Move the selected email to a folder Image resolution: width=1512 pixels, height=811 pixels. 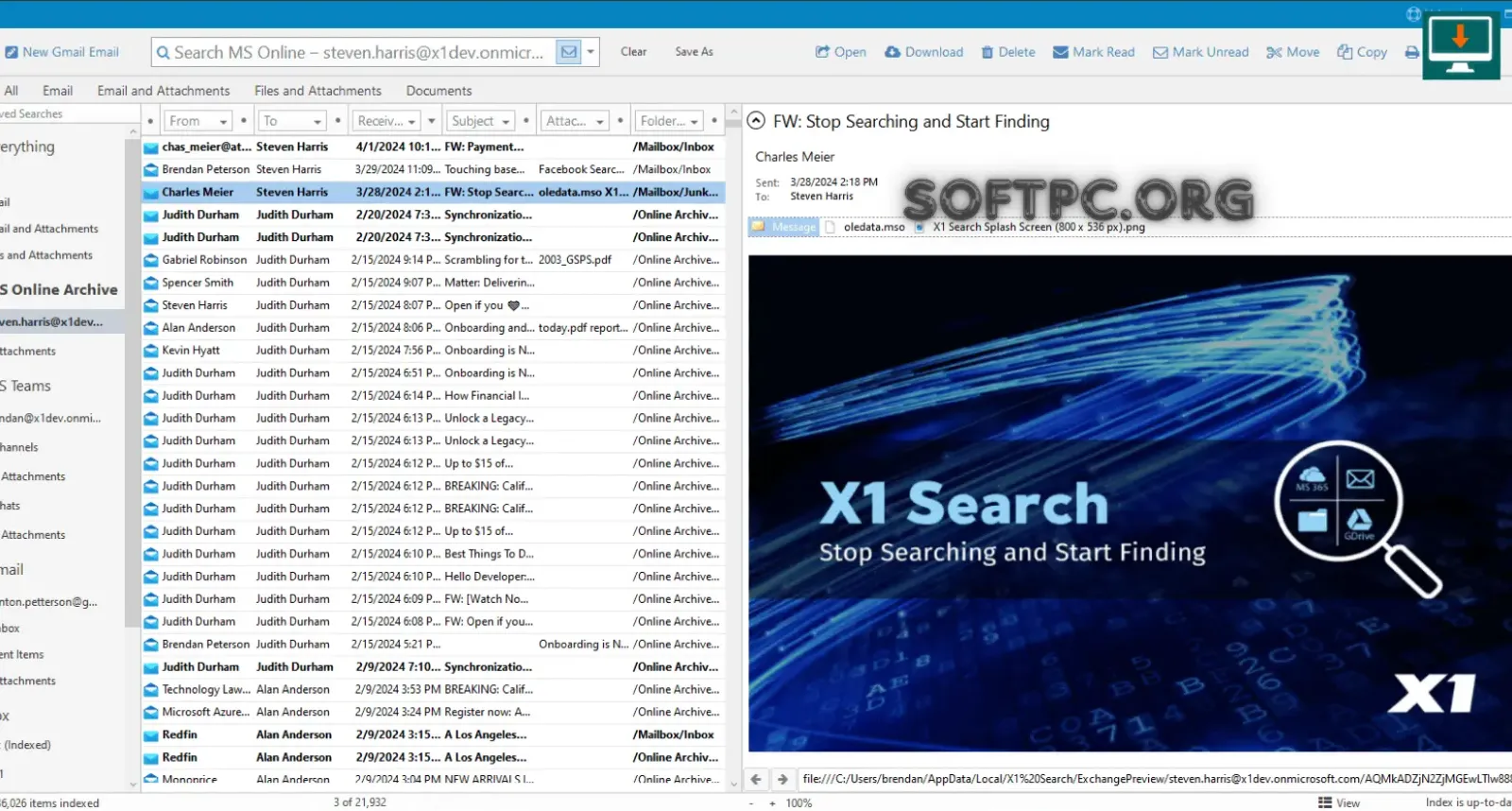click(x=1293, y=52)
